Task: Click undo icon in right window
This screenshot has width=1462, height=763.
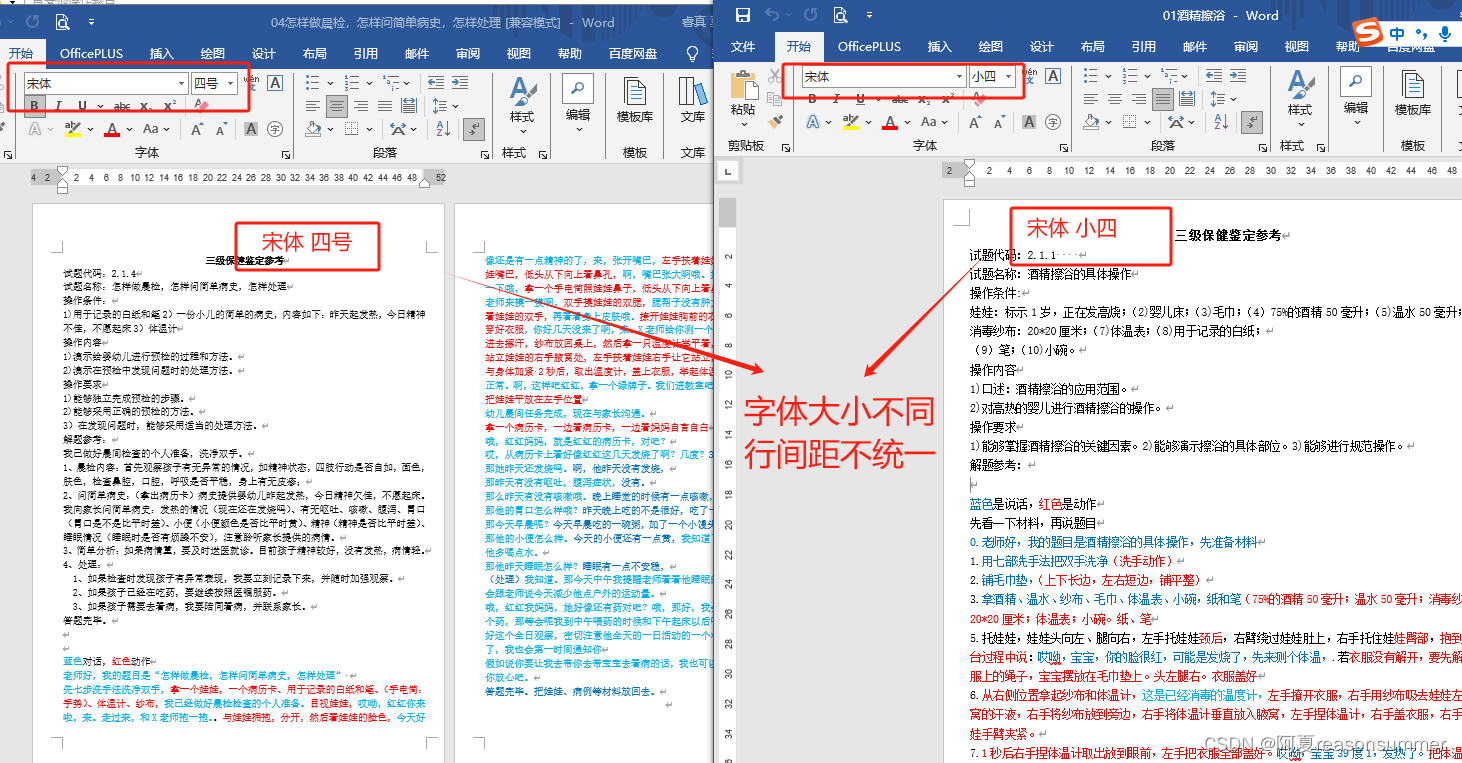Action: (774, 15)
